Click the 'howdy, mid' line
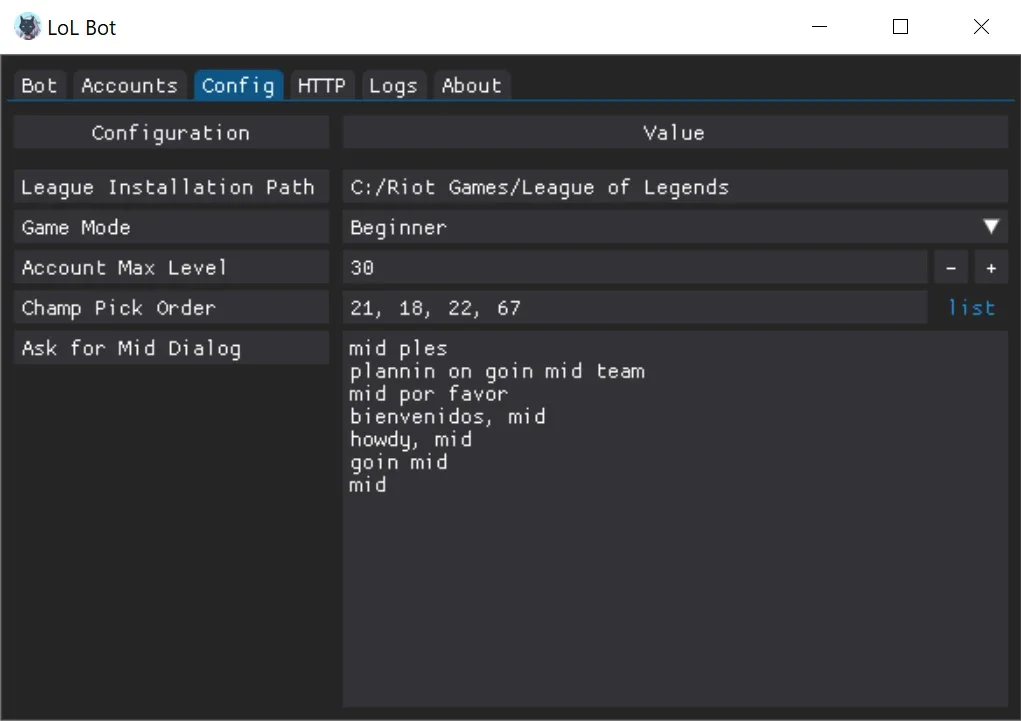 (411, 440)
